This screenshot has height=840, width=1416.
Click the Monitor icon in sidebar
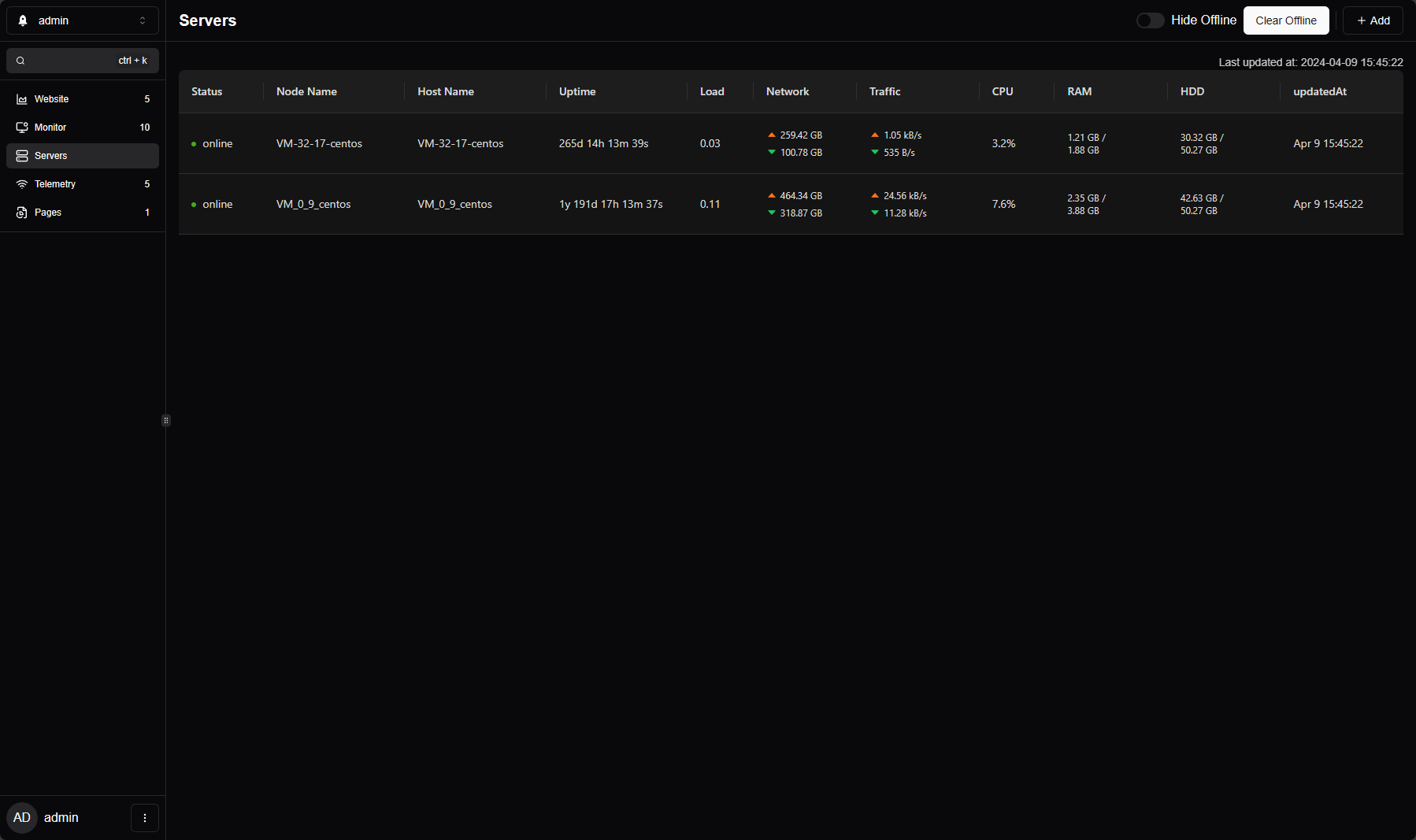pyautogui.click(x=22, y=128)
